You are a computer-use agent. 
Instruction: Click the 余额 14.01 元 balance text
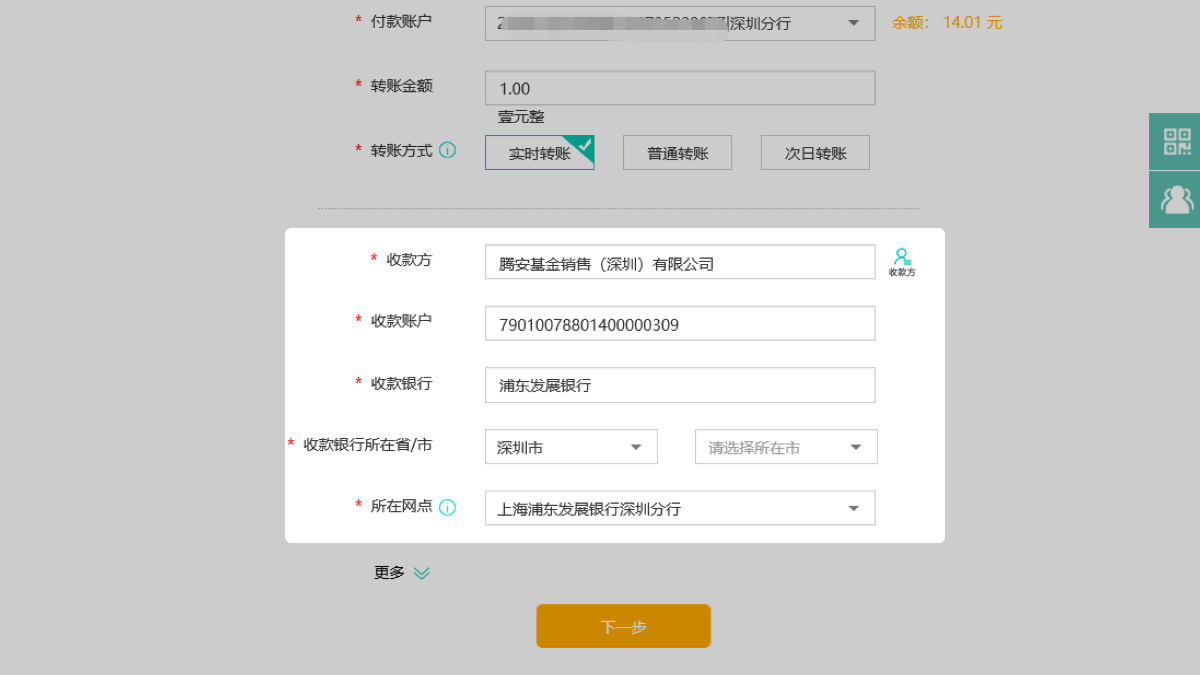coord(946,22)
